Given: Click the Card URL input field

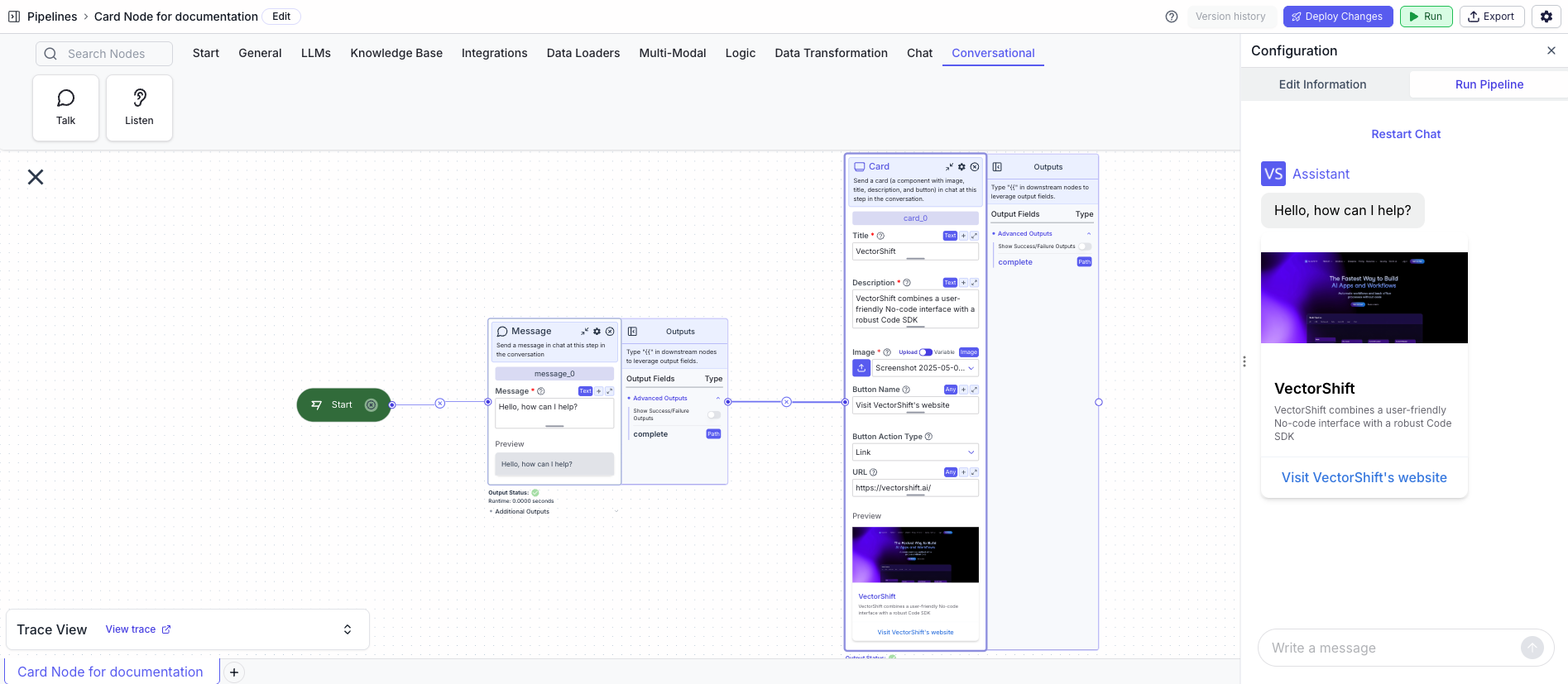Looking at the screenshot, I should tap(915, 488).
